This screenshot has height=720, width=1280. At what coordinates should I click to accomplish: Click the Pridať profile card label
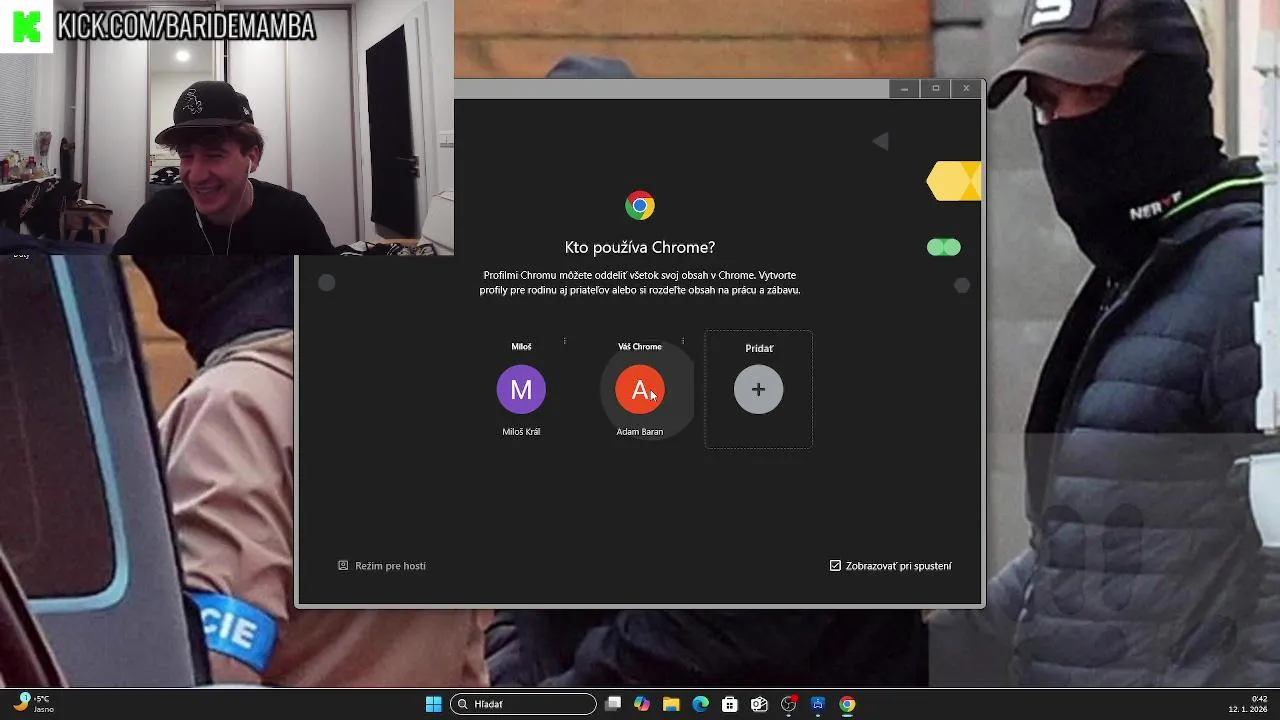759,348
